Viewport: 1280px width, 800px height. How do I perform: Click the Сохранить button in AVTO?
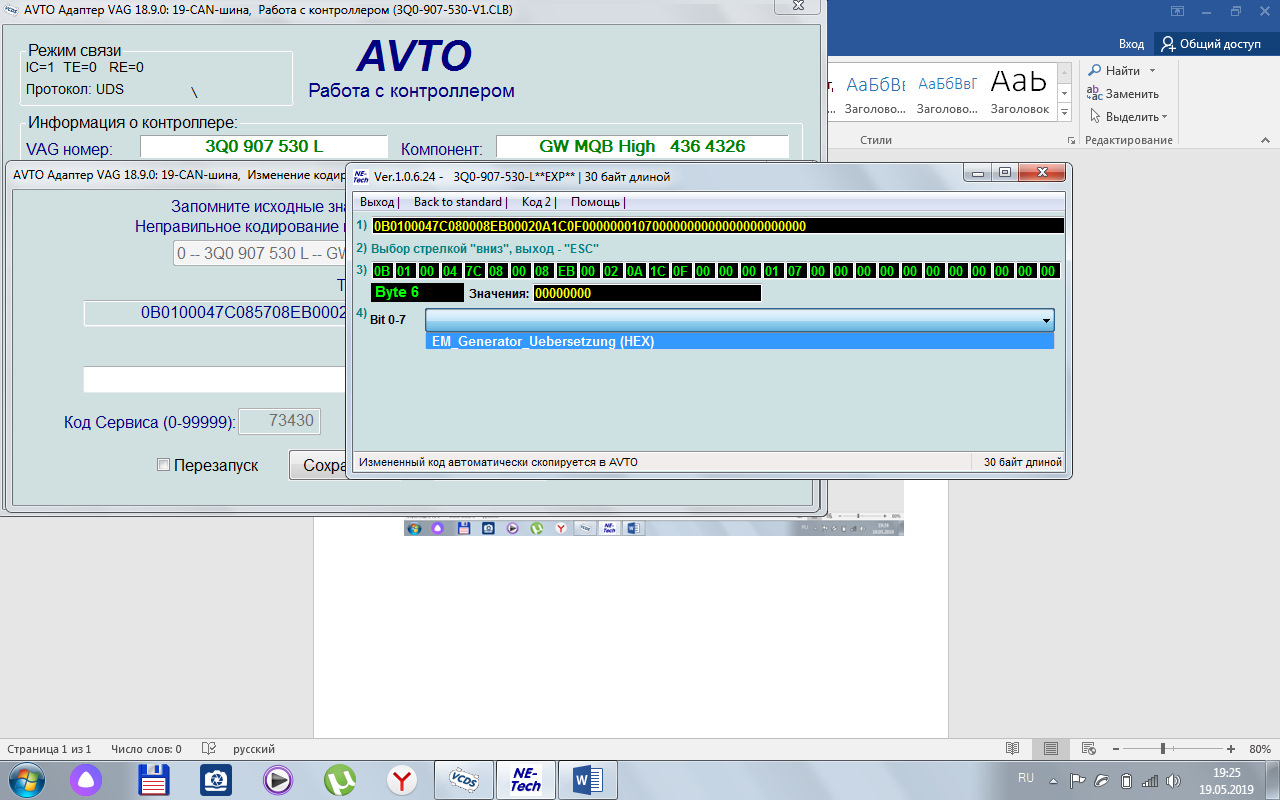click(317, 465)
